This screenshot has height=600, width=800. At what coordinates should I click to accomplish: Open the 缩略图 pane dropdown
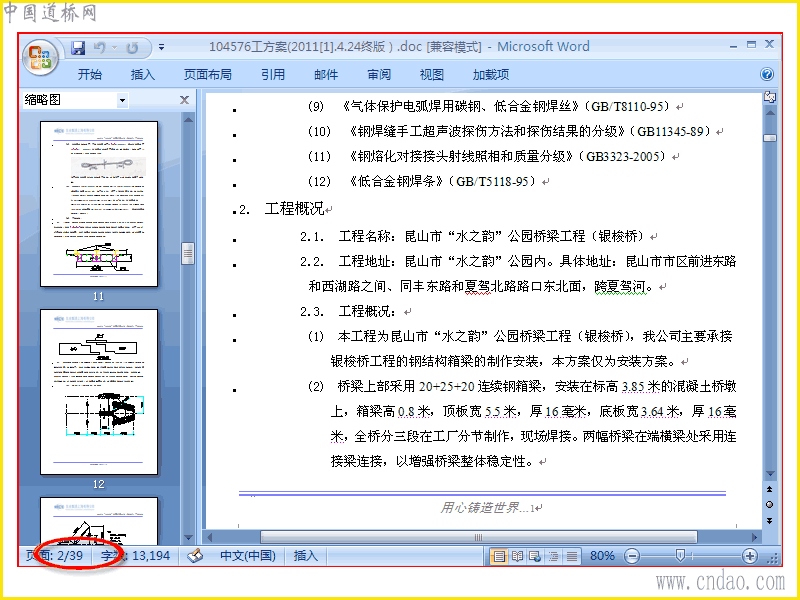pyautogui.click(x=122, y=100)
